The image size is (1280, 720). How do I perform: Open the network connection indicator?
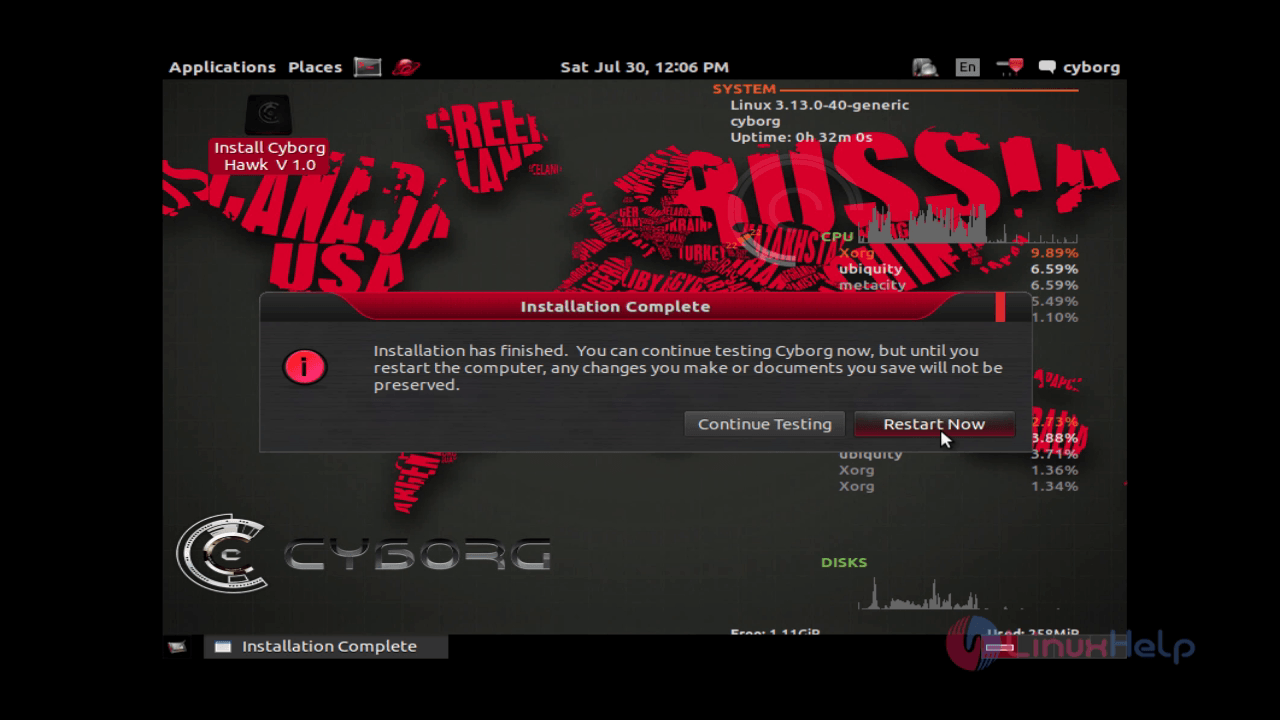[x=1010, y=67]
